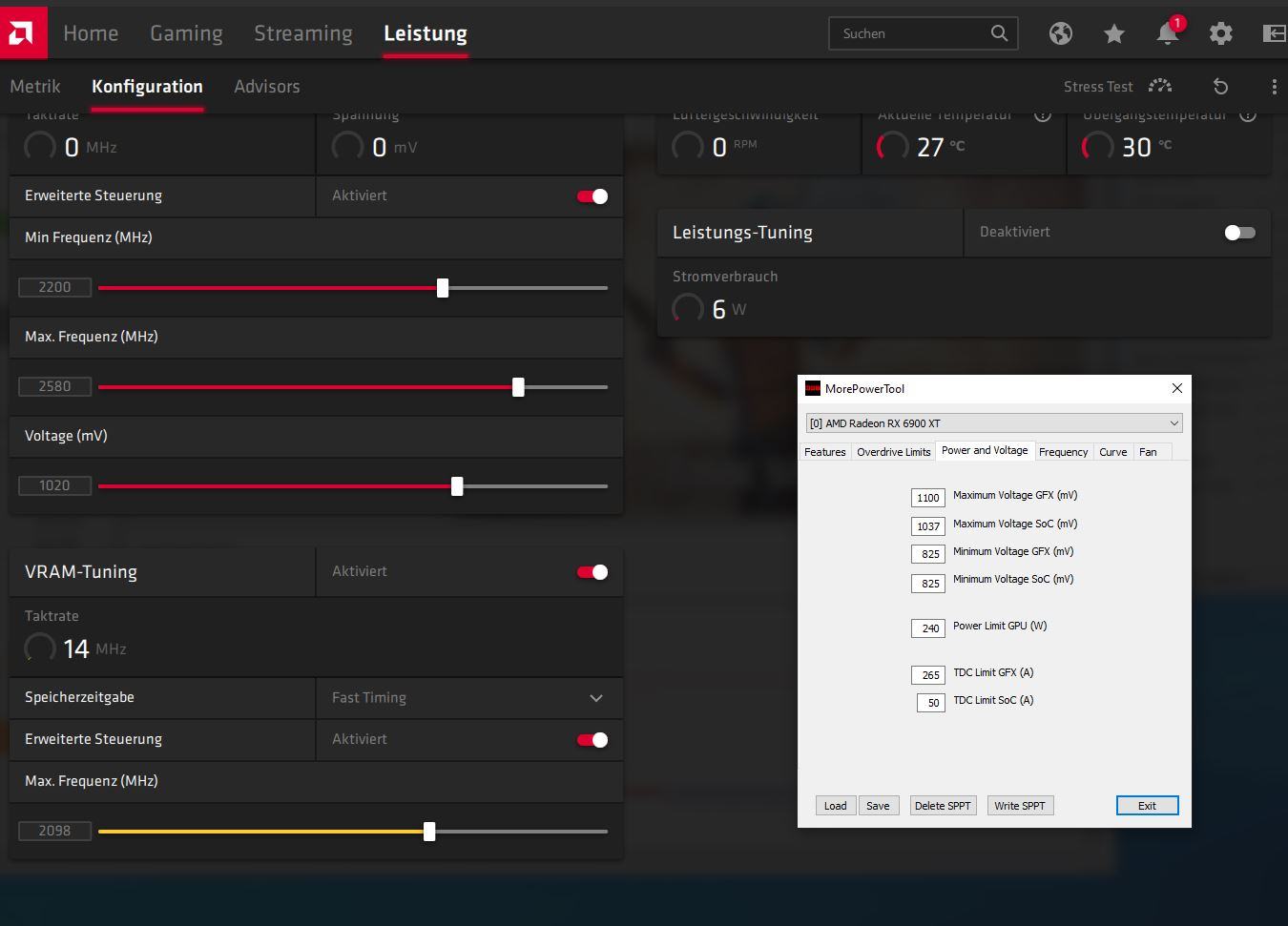Select the Konfiguration subtab
Screen dimensions: 1288x926
pyautogui.click(x=147, y=87)
